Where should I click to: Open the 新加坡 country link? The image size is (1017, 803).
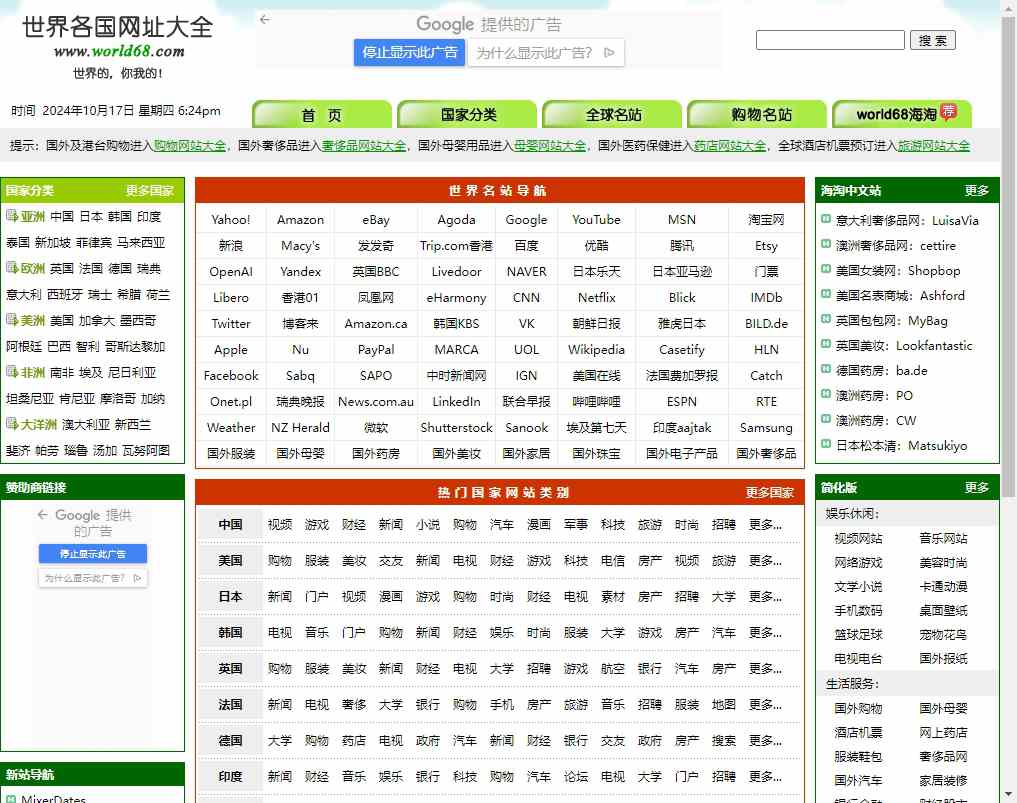coord(52,242)
